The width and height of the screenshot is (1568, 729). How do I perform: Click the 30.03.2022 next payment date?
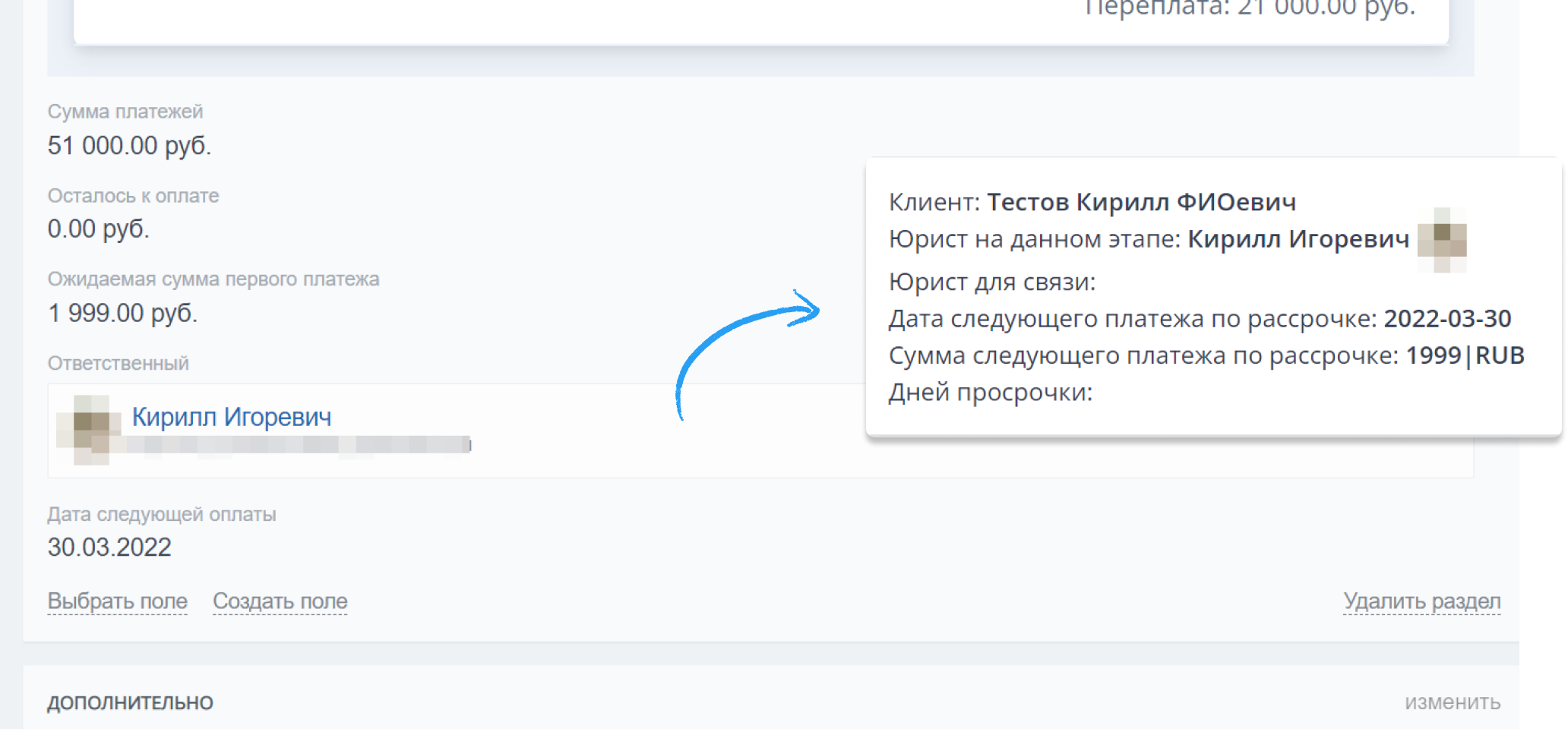click(x=109, y=547)
